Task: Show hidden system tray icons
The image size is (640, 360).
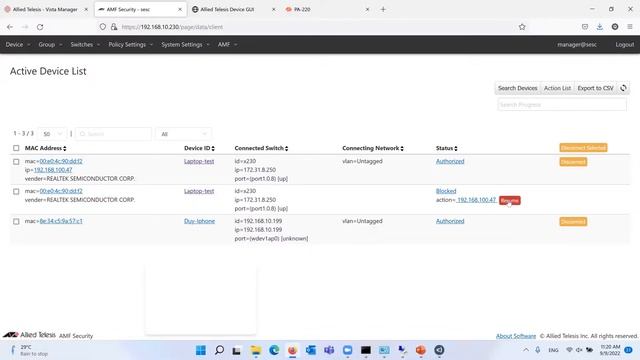Action: pyautogui.click(x=526, y=350)
